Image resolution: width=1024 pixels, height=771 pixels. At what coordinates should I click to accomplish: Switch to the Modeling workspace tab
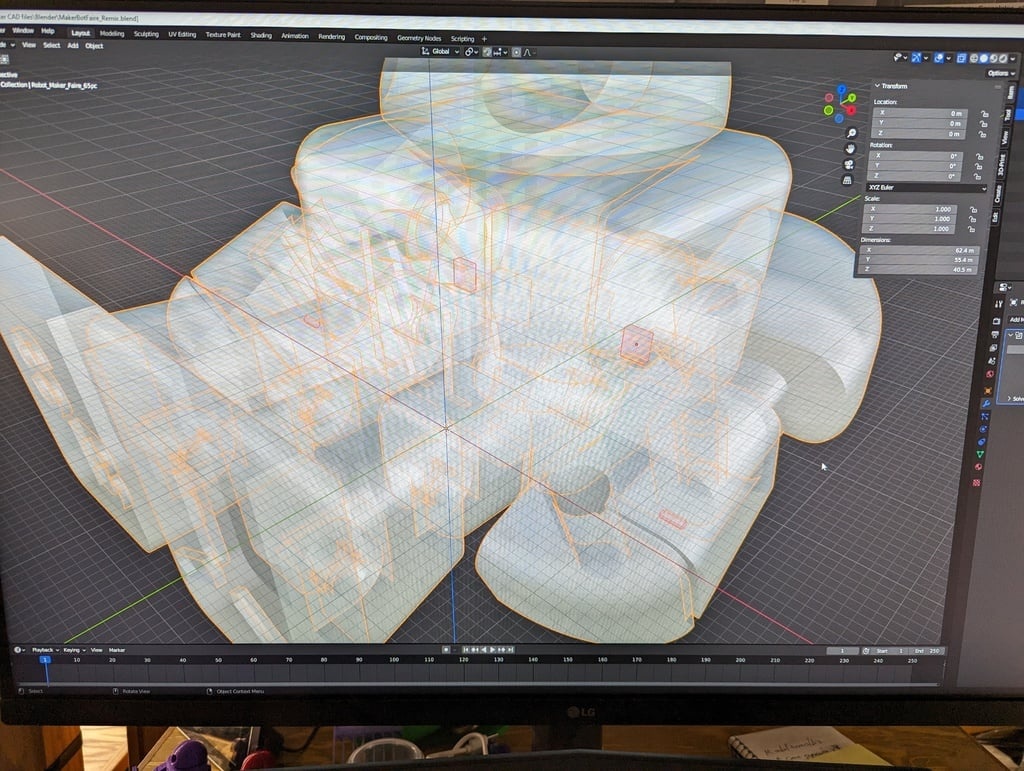[112, 33]
